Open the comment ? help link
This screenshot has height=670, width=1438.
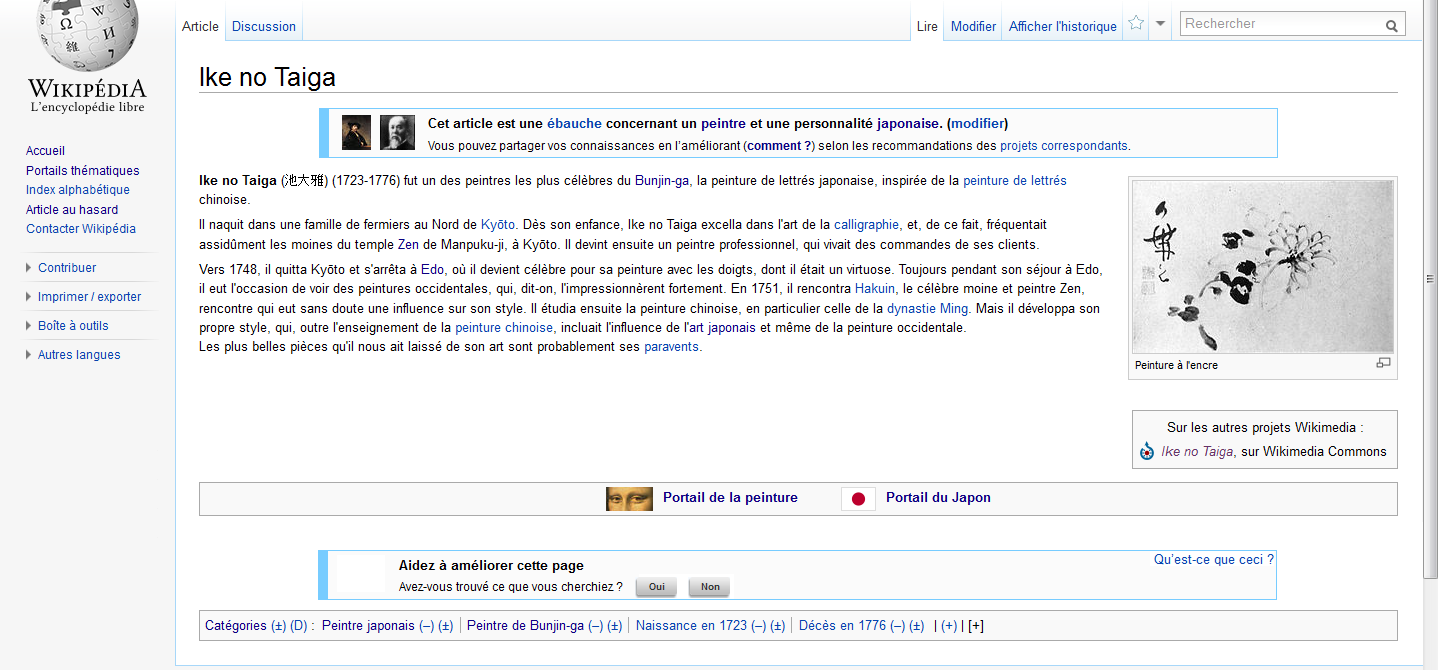(x=780, y=146)
